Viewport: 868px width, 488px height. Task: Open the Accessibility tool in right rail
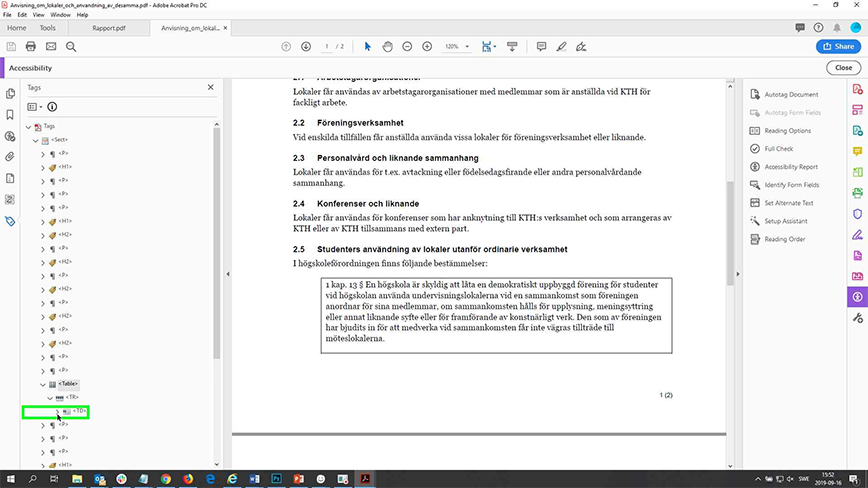[x=857, y=297]
